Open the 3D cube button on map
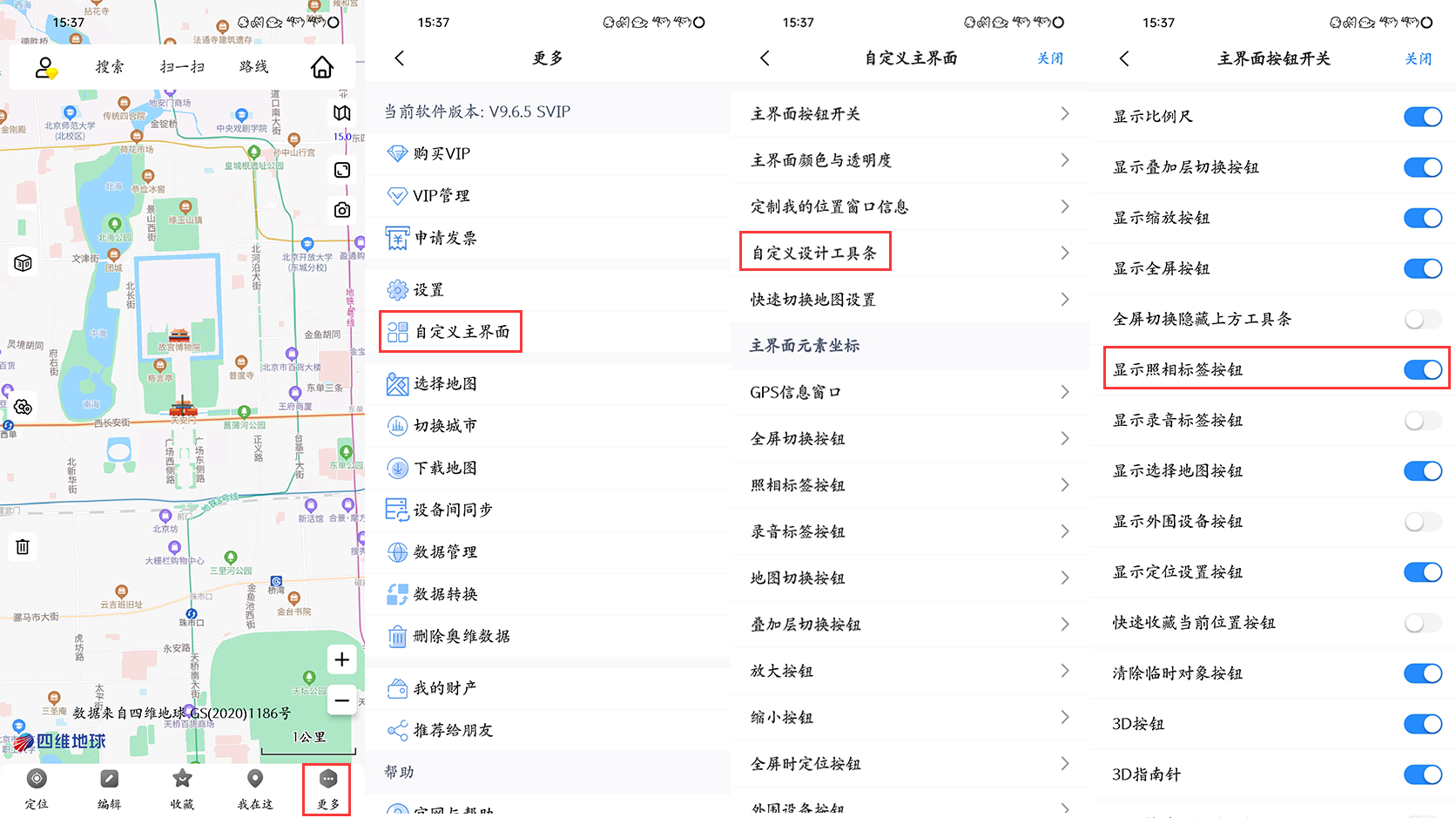The height and width of the screenshot is (818, 1456). tap(23, 263)
